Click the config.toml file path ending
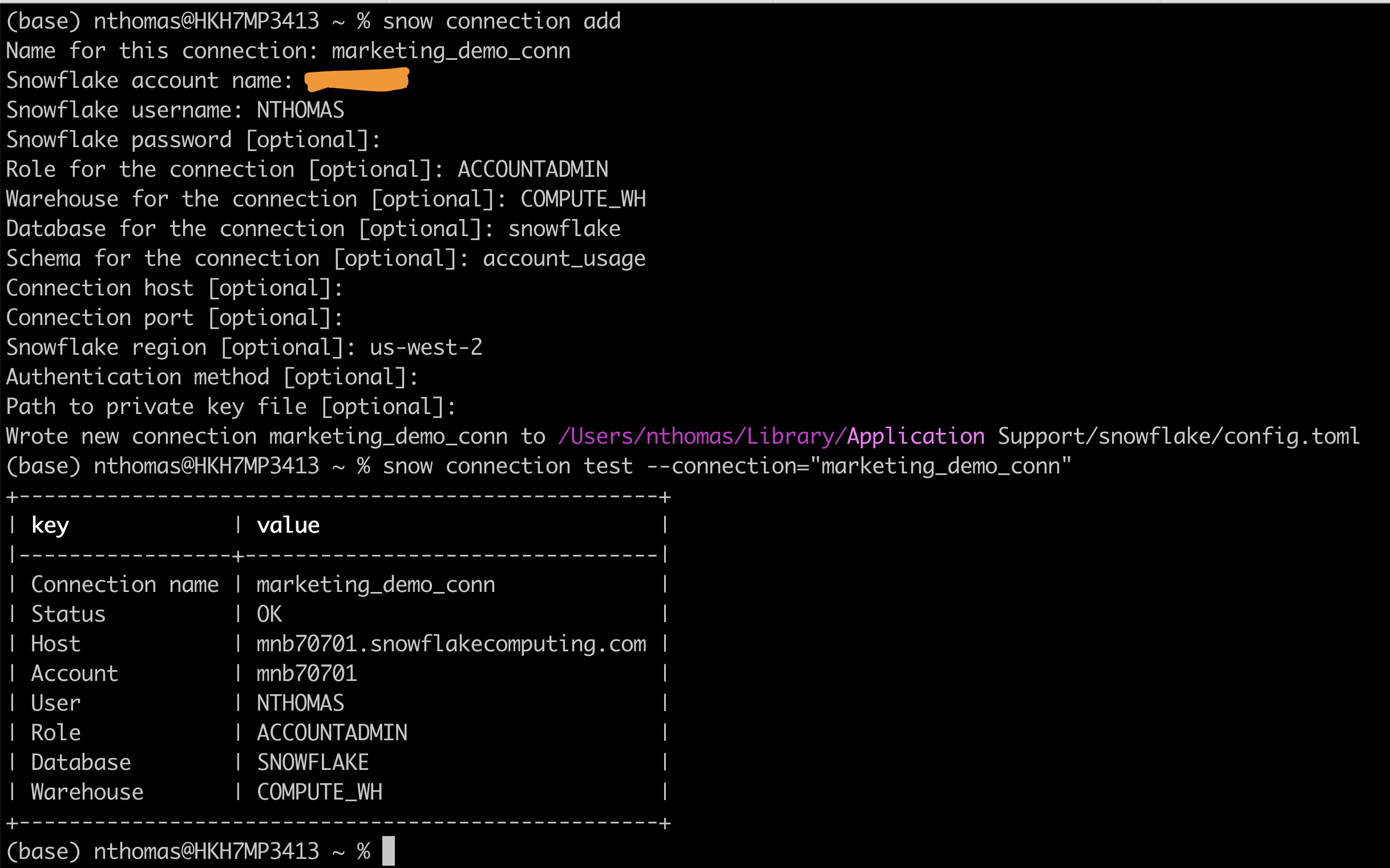Viewport: 1390px width, 868px height. click(x=1291, y=436)
